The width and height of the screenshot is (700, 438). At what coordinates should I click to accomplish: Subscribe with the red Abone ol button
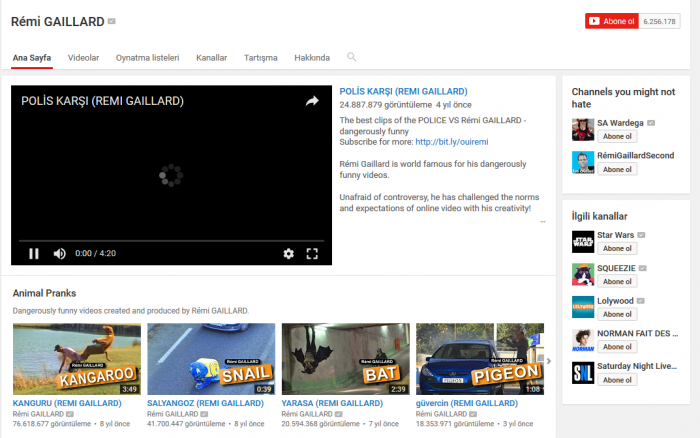click(612, 21)
